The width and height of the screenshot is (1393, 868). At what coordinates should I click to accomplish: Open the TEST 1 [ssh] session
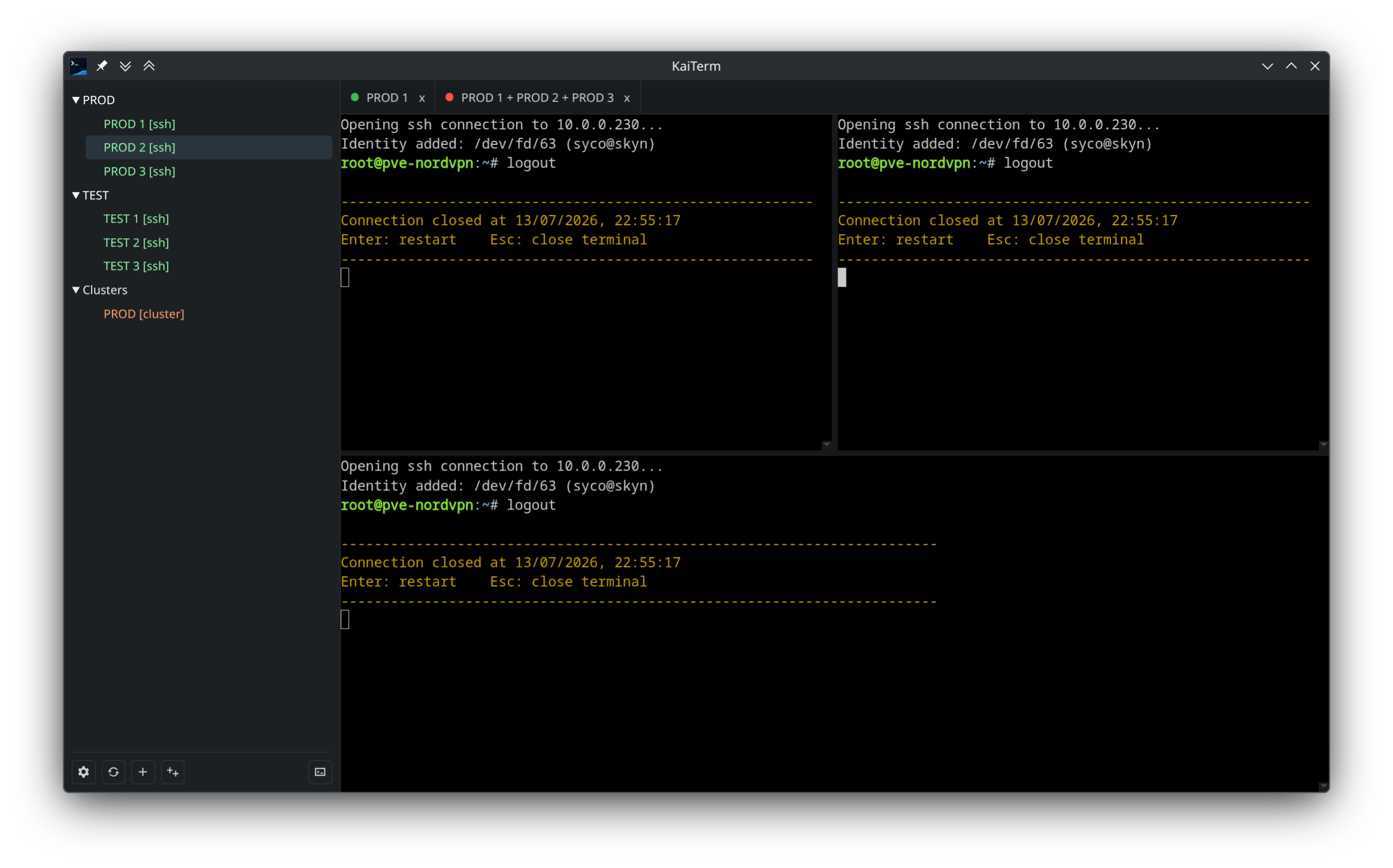[136, 218]
